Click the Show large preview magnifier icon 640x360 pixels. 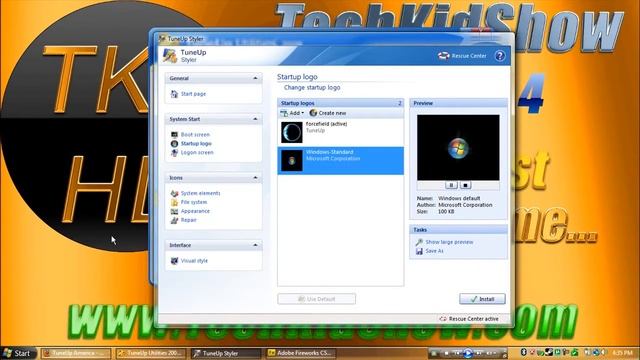coord(419,242)
